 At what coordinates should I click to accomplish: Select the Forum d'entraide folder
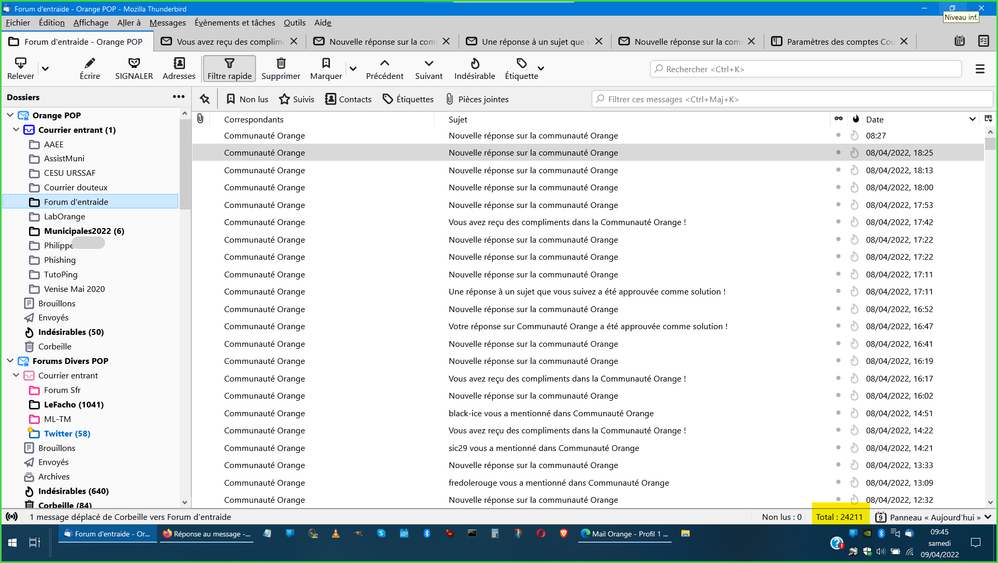[x=76, y=202]
